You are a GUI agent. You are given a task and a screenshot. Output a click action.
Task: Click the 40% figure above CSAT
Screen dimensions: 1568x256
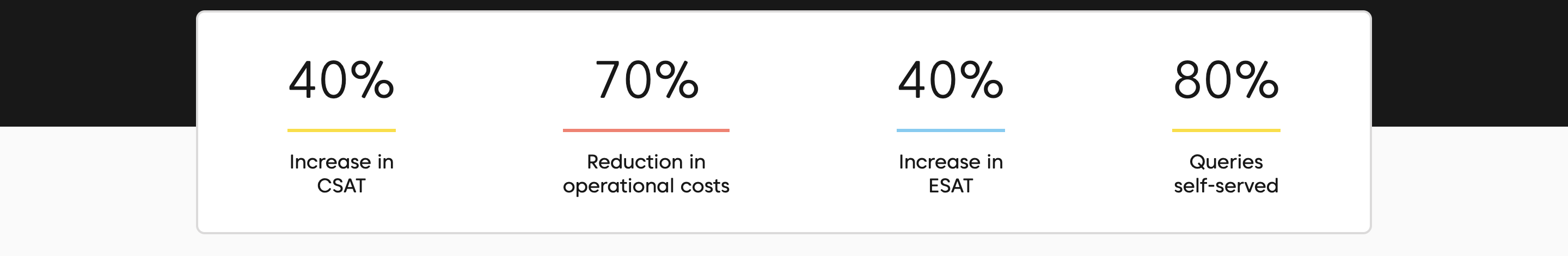tap(341, 80)
